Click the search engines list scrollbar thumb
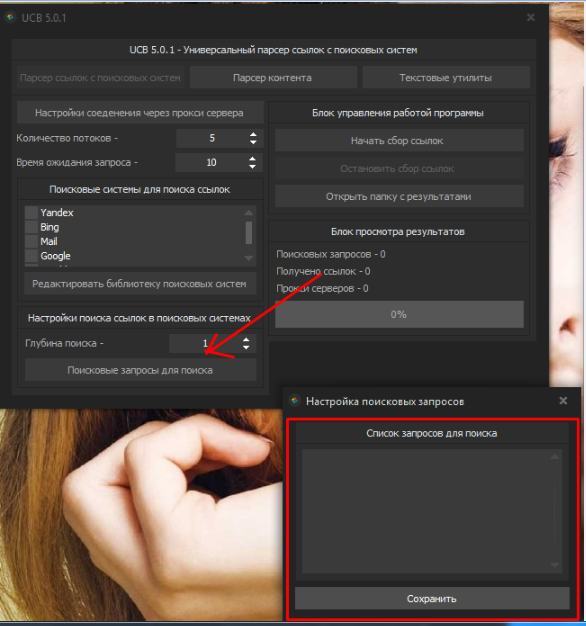 (249, 232)
